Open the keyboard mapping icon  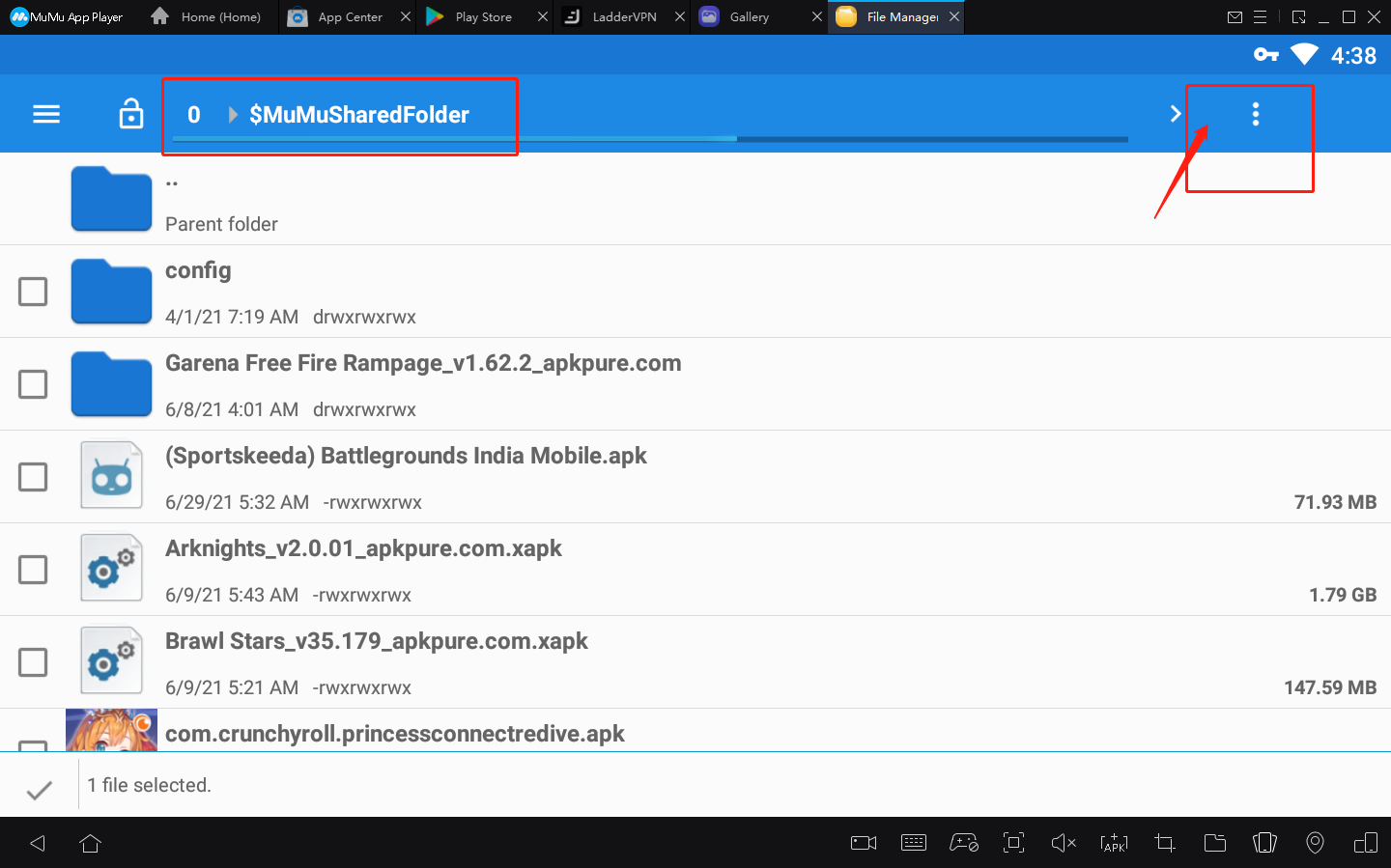[914, 843]
